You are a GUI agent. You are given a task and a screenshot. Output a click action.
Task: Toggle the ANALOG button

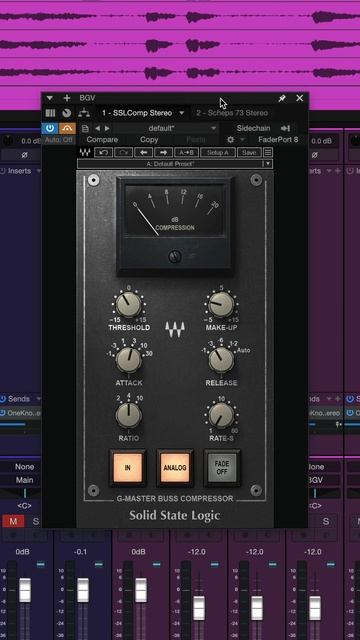click(x=175, y=468)
